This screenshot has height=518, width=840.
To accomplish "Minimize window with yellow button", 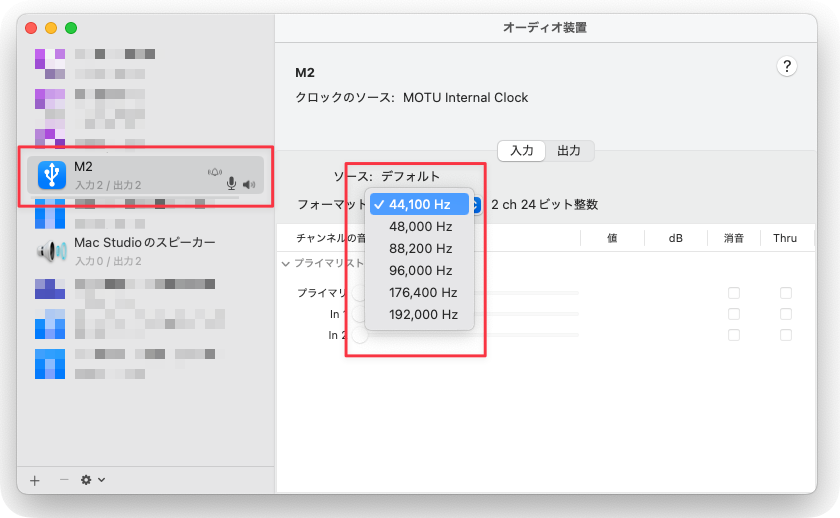I will point(51,28).
